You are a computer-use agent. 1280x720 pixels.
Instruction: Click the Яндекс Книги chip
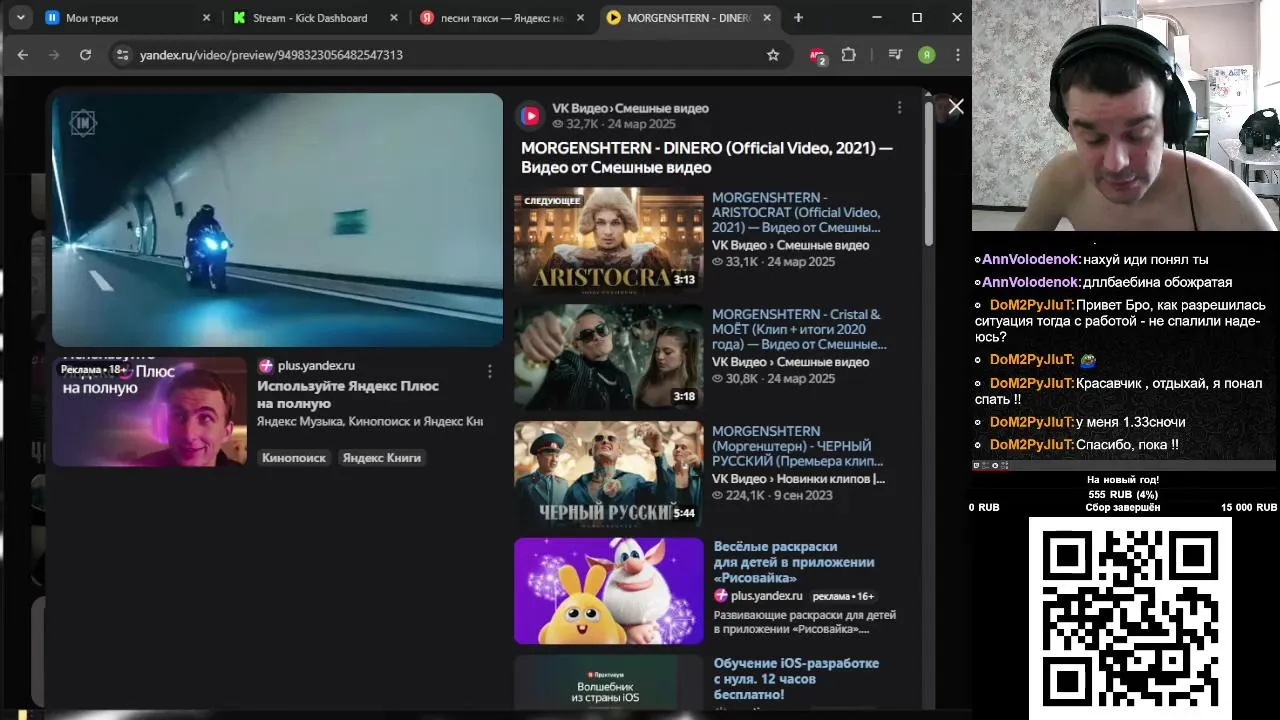(382, 457)
